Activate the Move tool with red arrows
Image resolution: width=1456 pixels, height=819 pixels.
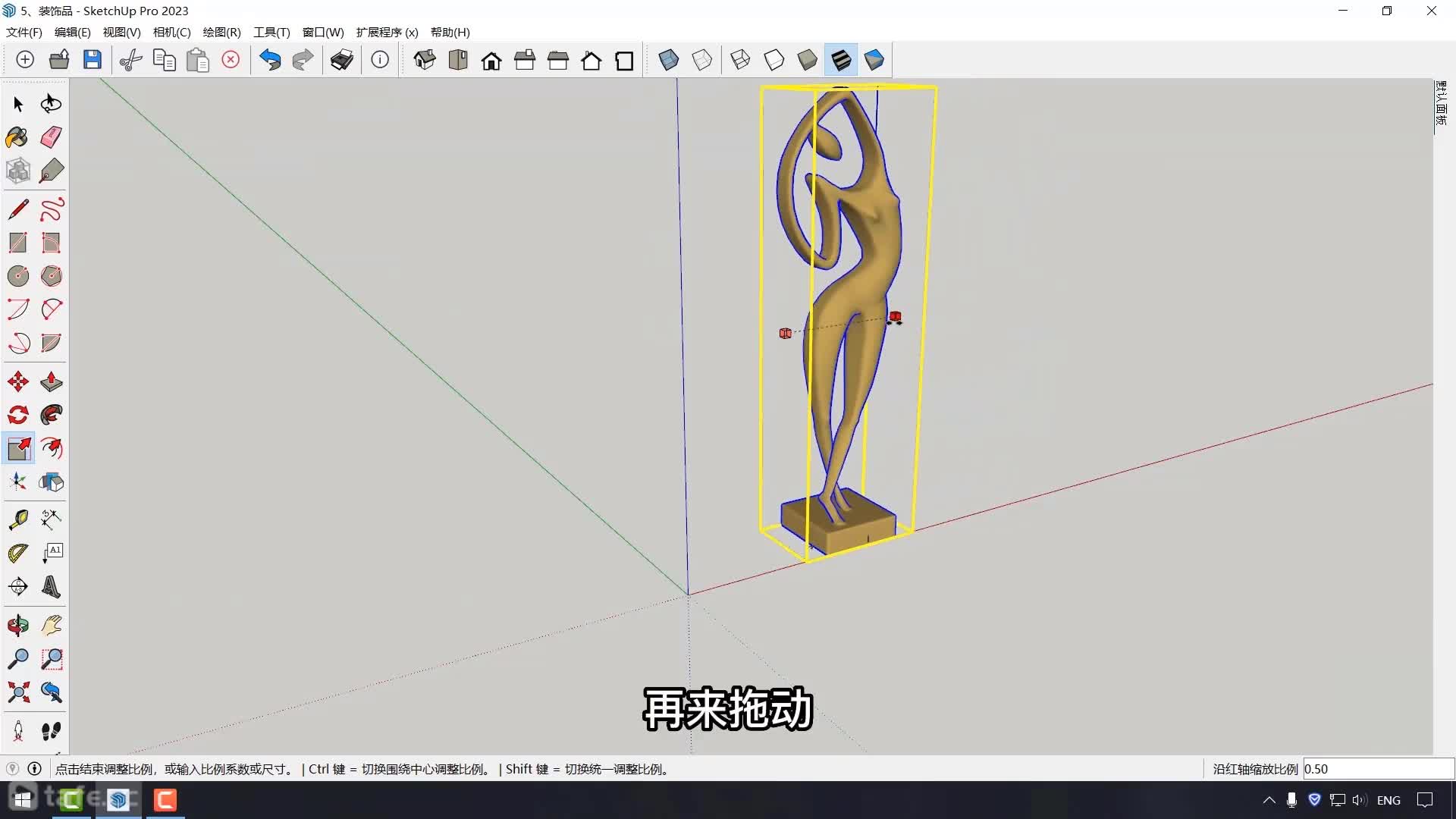[x=18, y=381]
